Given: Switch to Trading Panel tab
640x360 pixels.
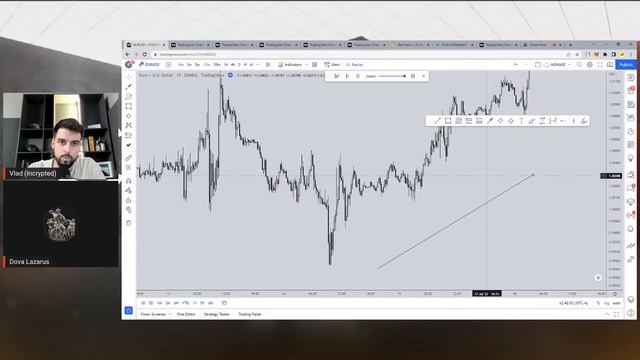Looking at the screenshot, I should point(249,314).
